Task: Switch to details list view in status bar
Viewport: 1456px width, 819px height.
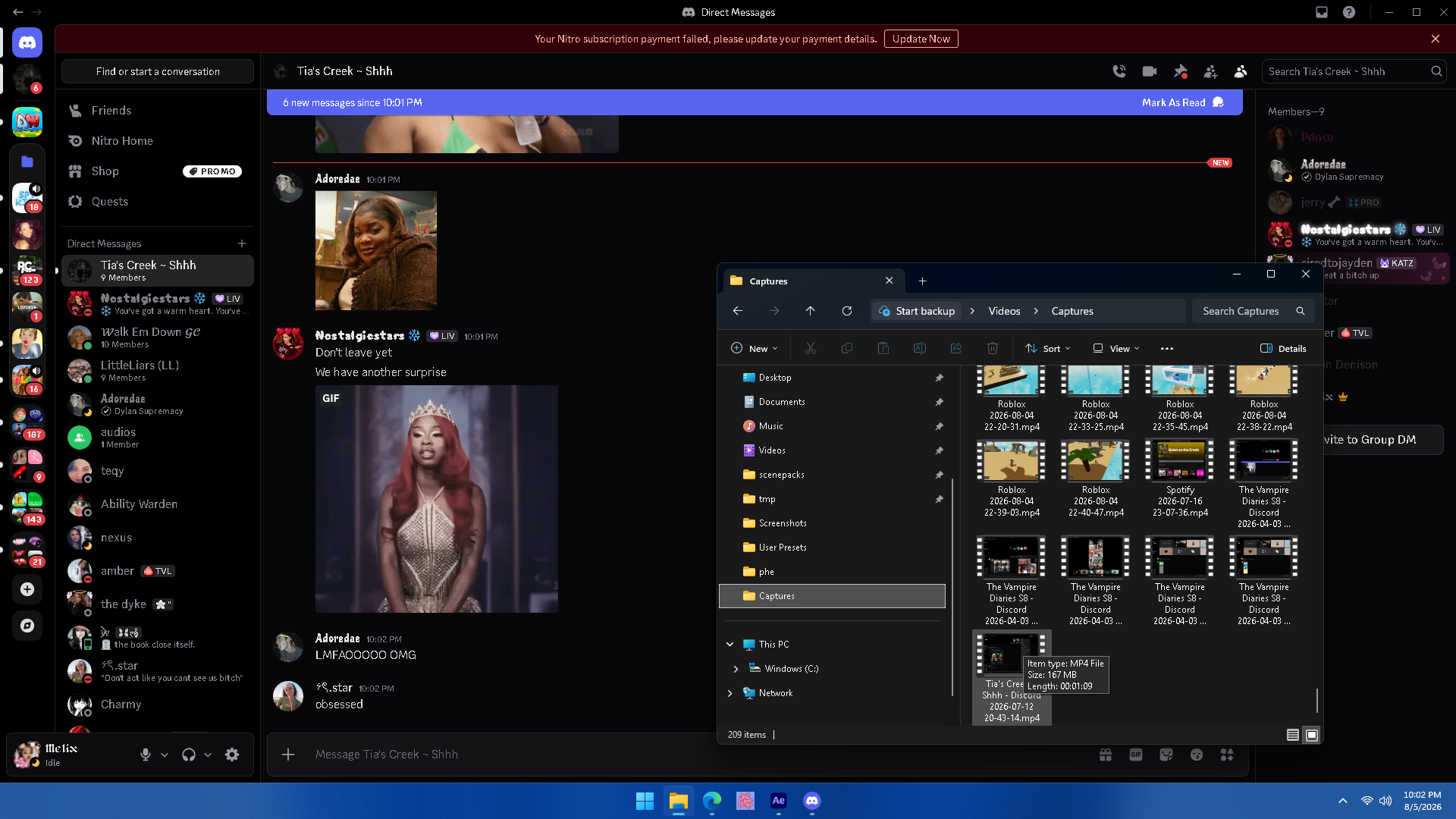Action: (1293, 735)
